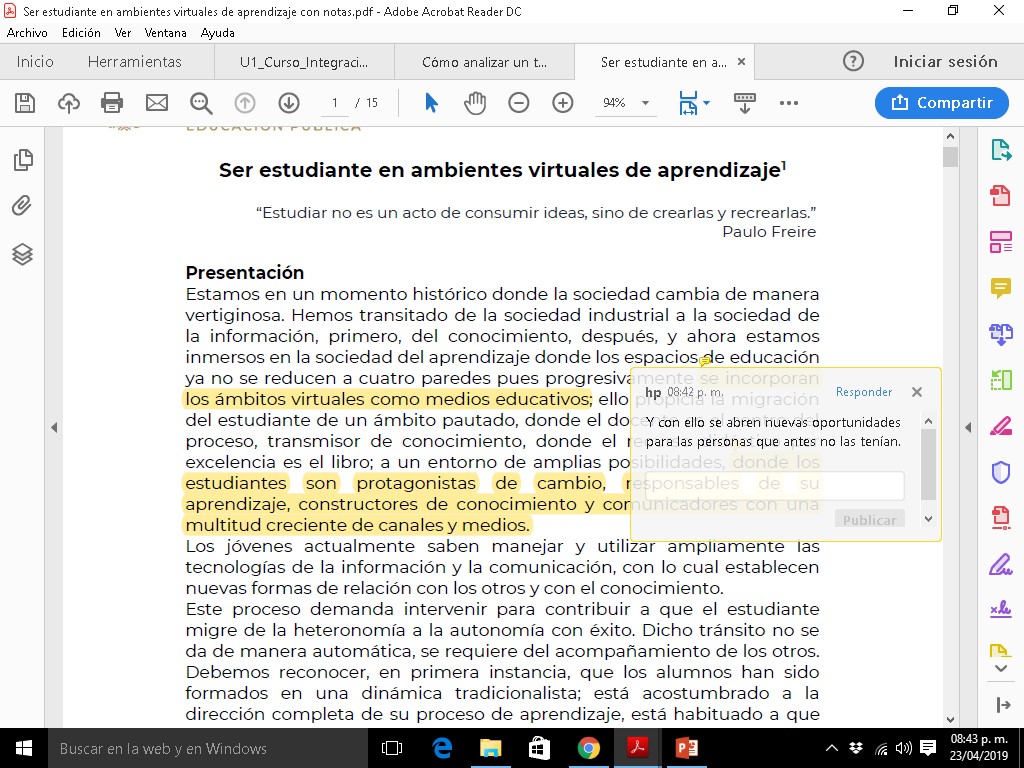Click the comment reply text field
The image size is (1024, 768).
[774, 486]
